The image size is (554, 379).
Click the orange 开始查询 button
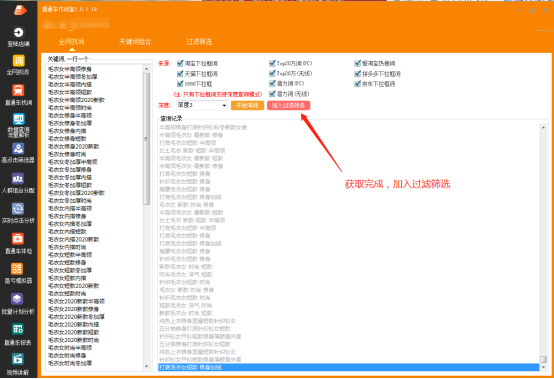(247, 105)
